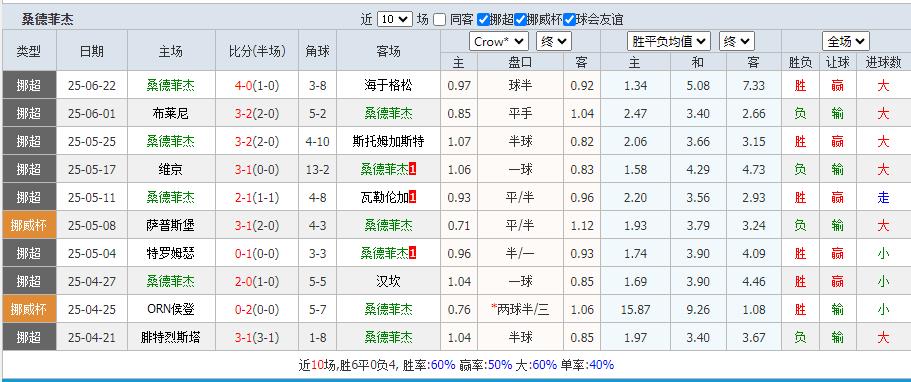911x382 pixels.
Task: Click 桑德菲杰 away team on 25-04-21
Action: pyautogui.click(x=388, y=337)
